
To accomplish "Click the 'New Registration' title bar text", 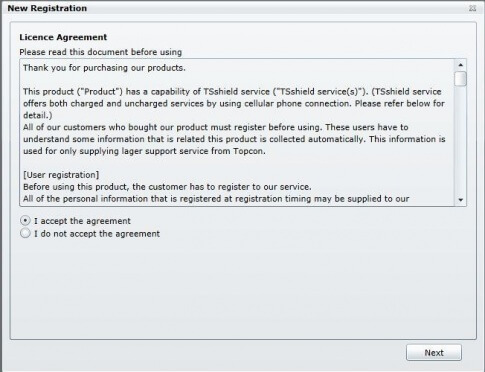I will (x=47, y=8).
